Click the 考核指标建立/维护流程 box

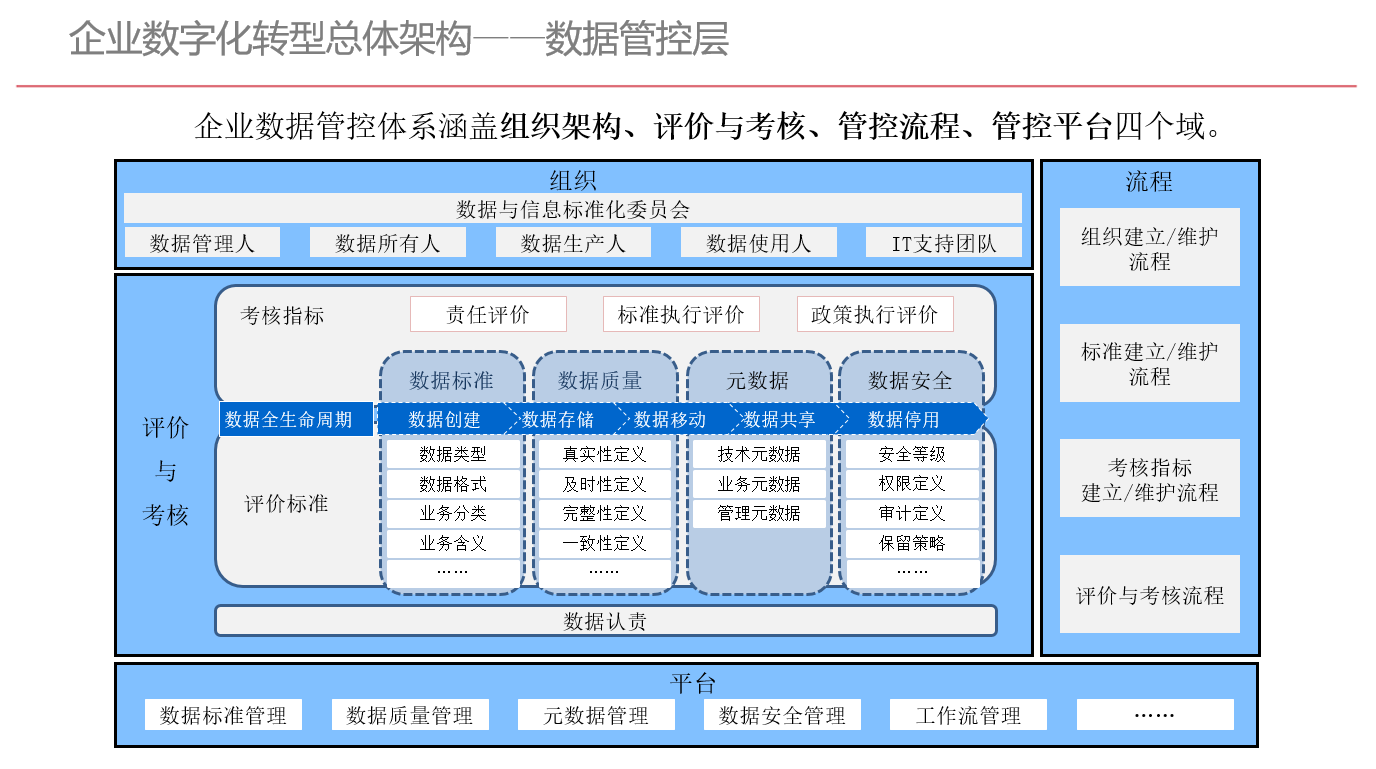1150,479
